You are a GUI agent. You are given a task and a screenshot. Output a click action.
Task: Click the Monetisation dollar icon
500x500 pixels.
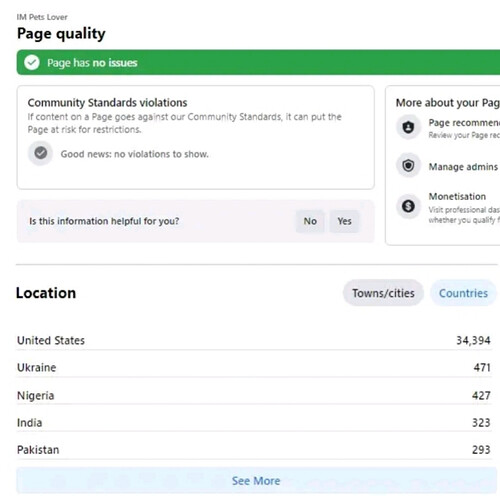tap(408, 206)
